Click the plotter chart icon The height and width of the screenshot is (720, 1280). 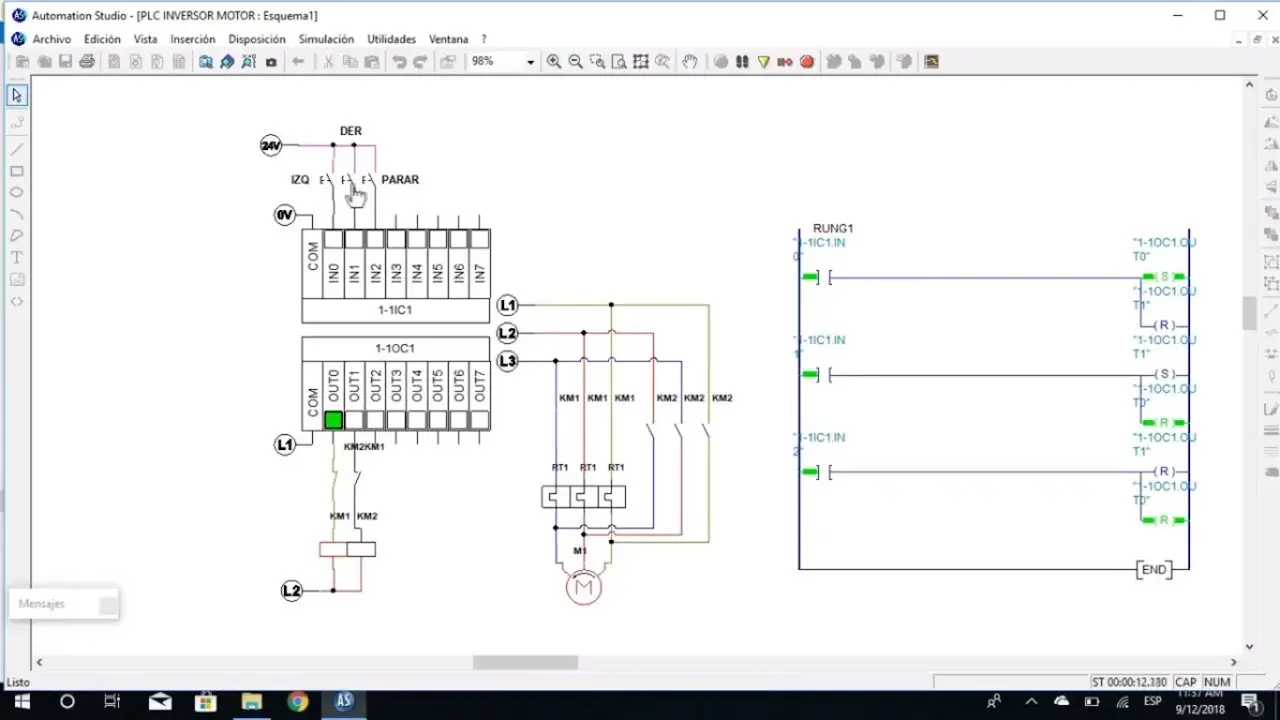point(932,62)
